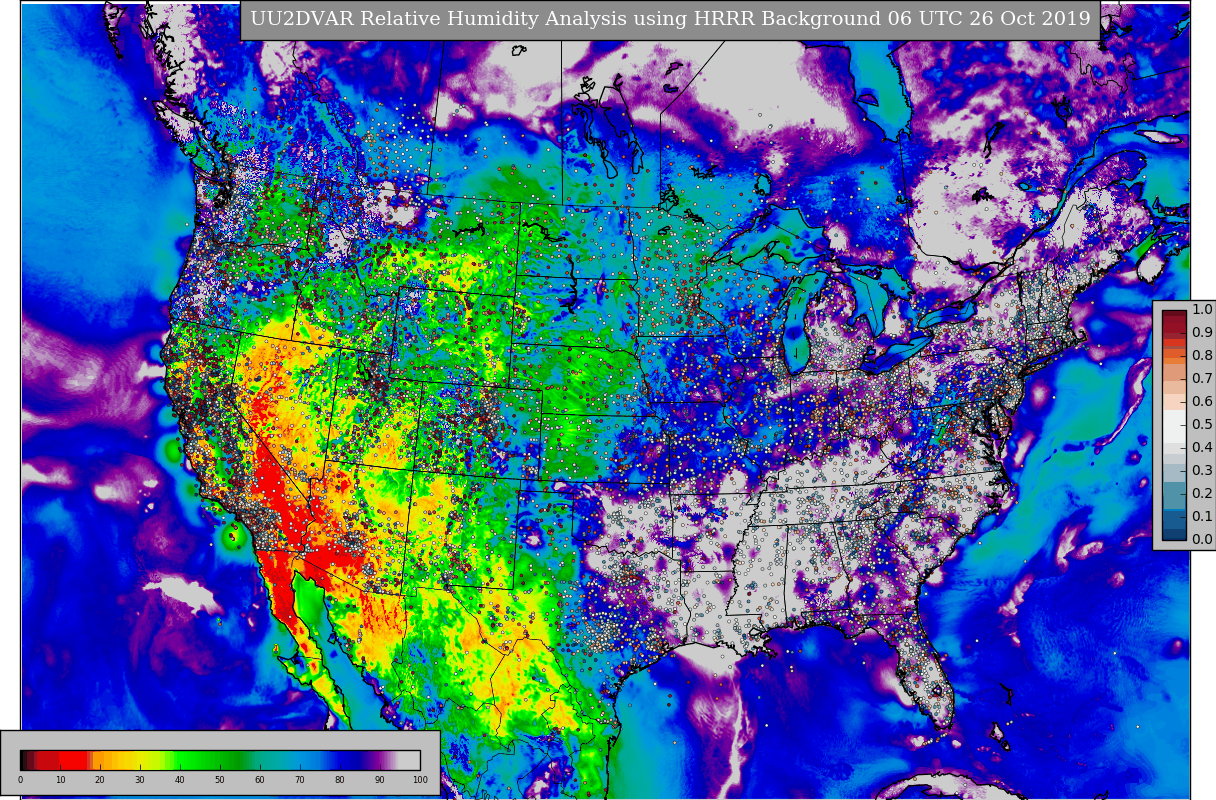Click the 50 tick label on humidity colorbar
Image resolution: width=1216 pixels, height=800 pixels.
tap(220, 780)
